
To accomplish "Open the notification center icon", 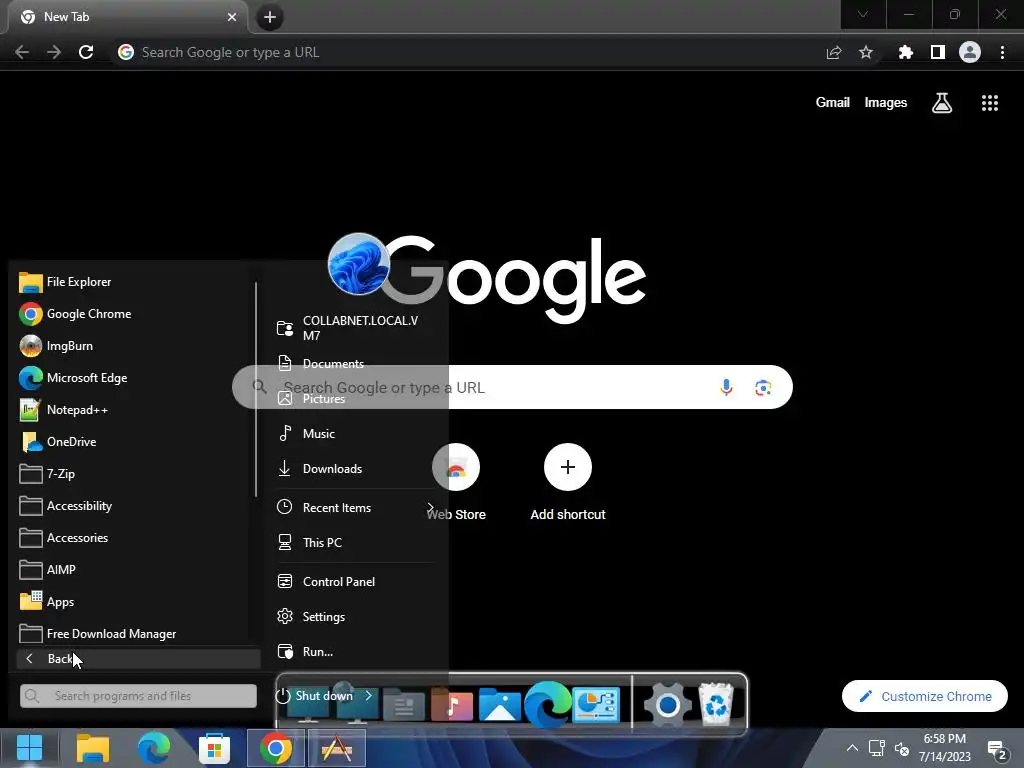I will [x=997, y=750].
